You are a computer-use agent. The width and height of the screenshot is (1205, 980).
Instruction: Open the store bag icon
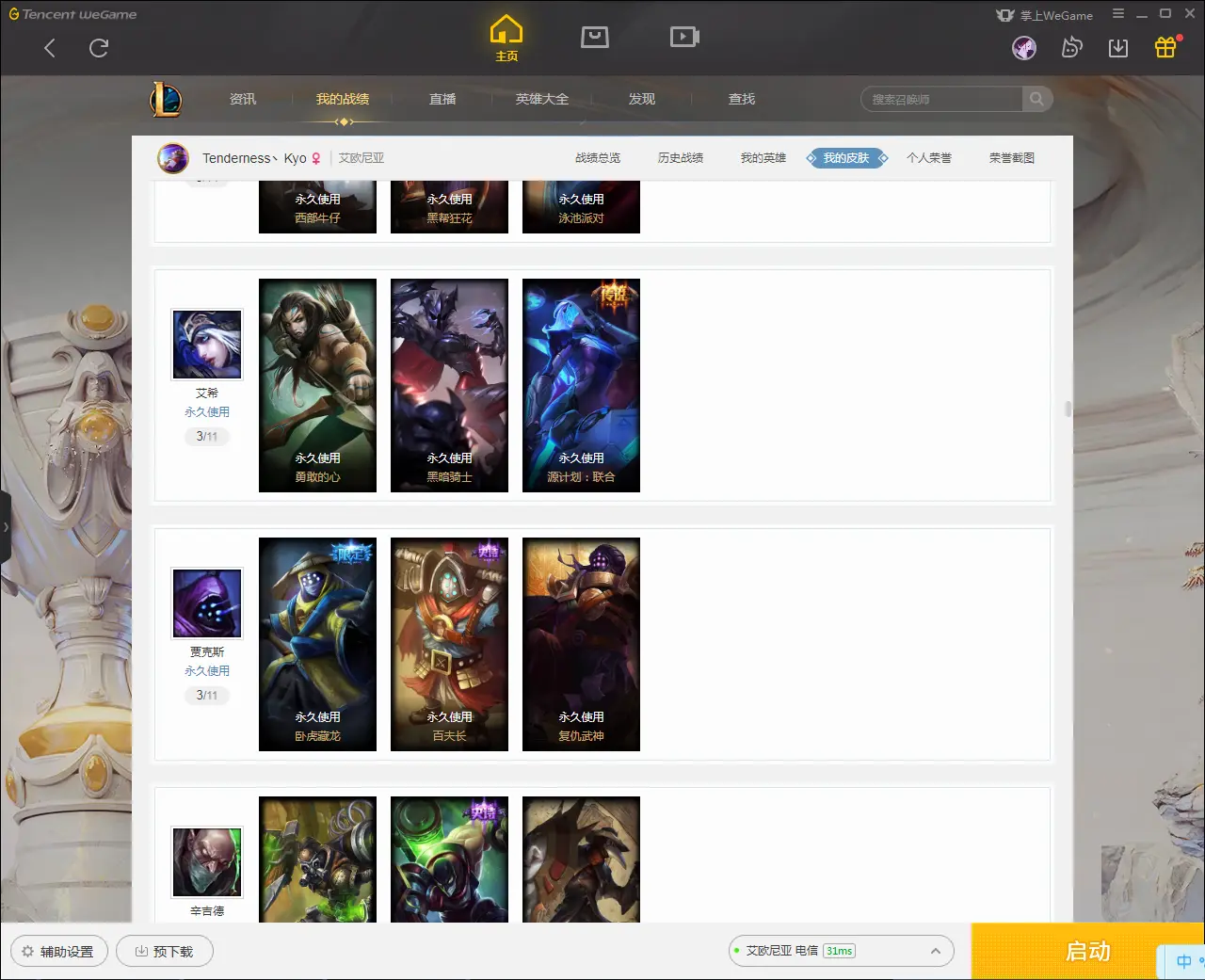tap(595, 37)
